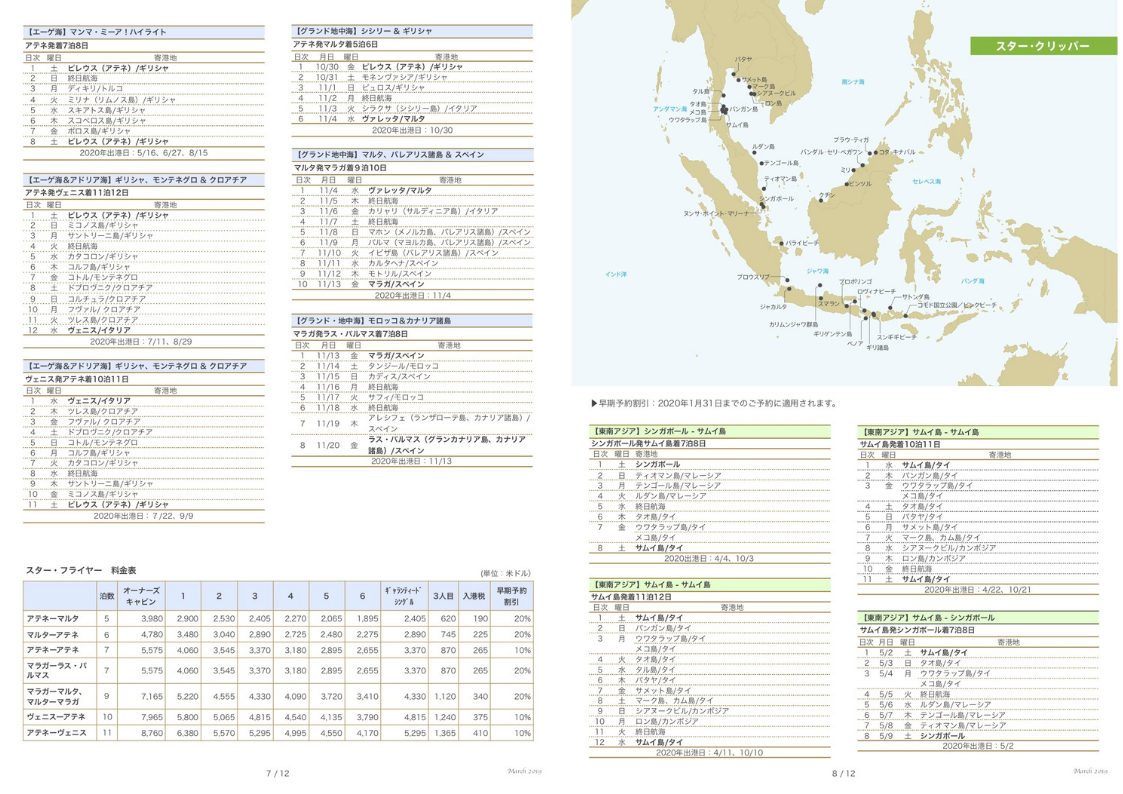Click port 'モトリル/スペイン'
Image resolution: width=1123 pixels, height=794 pixels.
(x=400, y=273)
